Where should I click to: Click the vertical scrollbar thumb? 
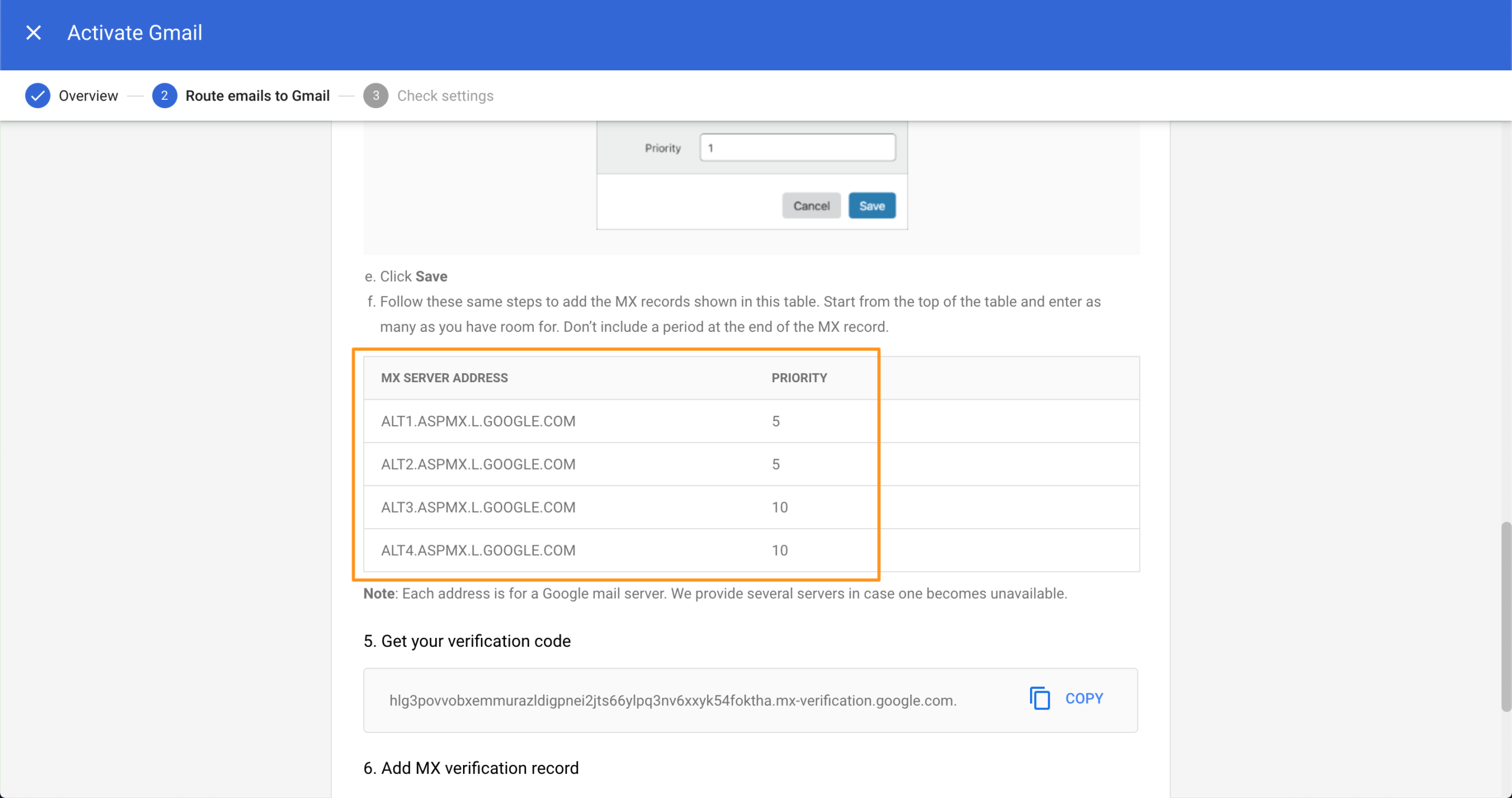pos(1506,616)
